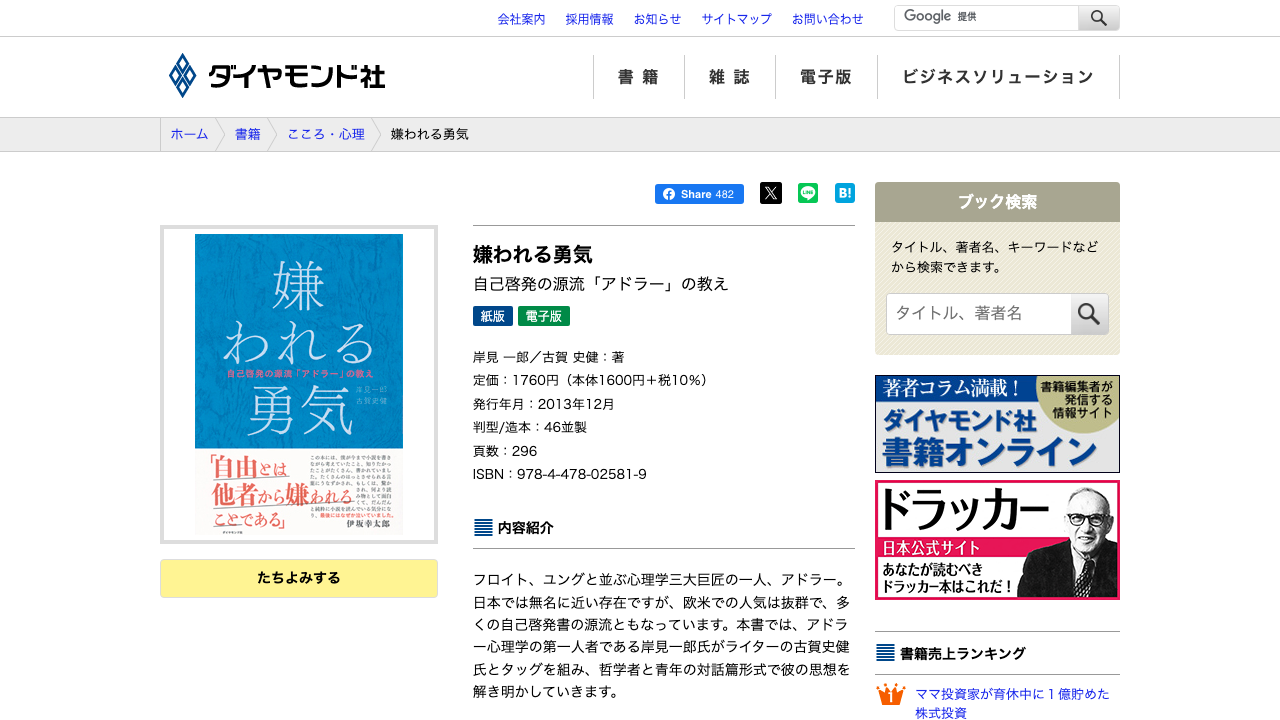The width and height of the screenshot is (1280, 720).
Task: Open the 雑誌 navigation menu
Action: tap(729, 77)
